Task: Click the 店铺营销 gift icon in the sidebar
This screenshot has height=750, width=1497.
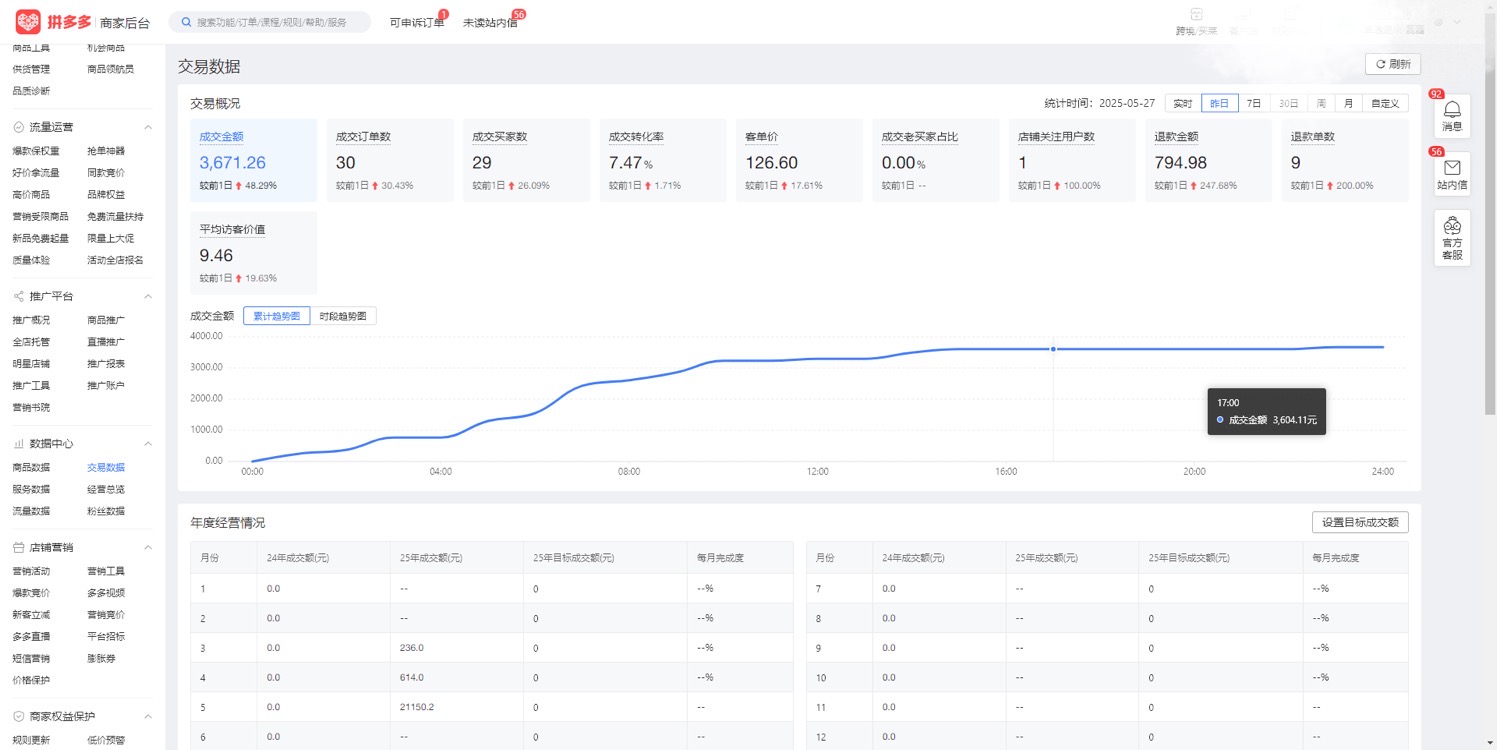Action: click(x=19, y=547)
